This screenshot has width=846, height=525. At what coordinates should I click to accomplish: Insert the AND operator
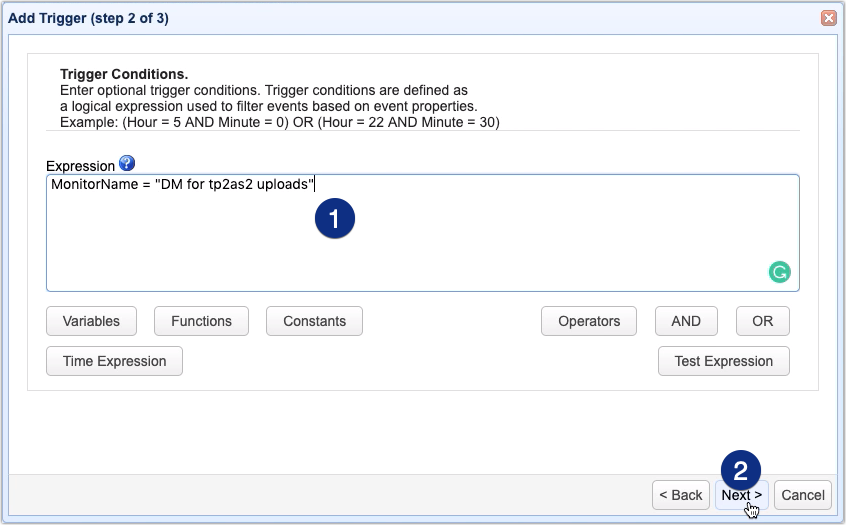click(x=685, y=321)
